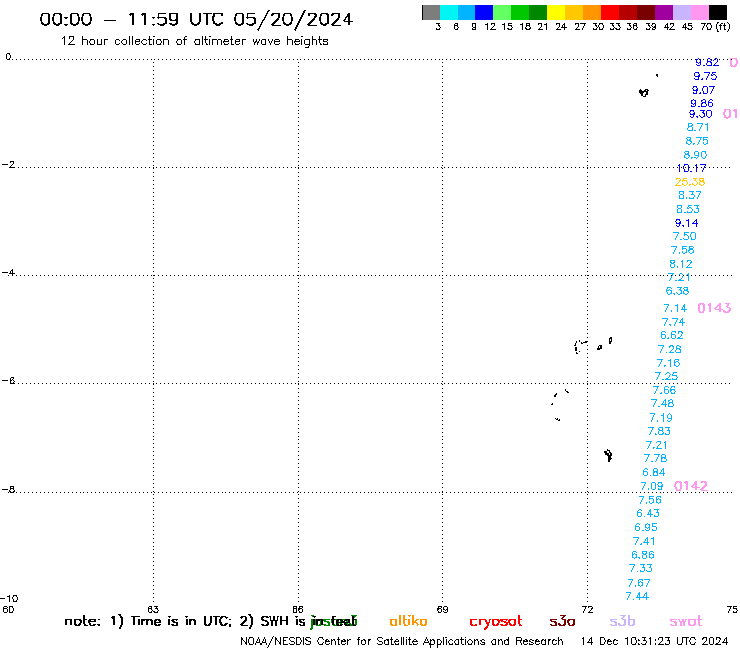Click wave height value 8.37
This screenshot has width=740, height=650.
pyautogui.click(x=690, y=195)
